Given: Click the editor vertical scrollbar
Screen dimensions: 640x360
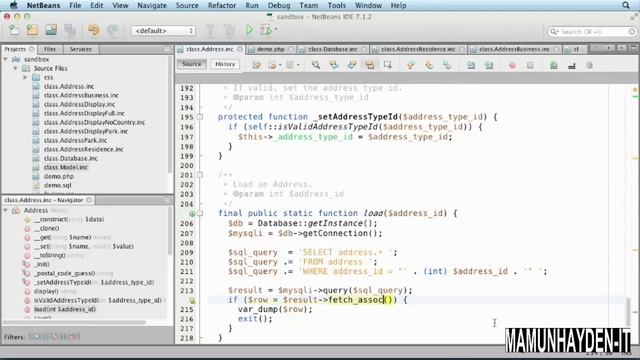Looking at the screenshot, I should click(628, 312).
